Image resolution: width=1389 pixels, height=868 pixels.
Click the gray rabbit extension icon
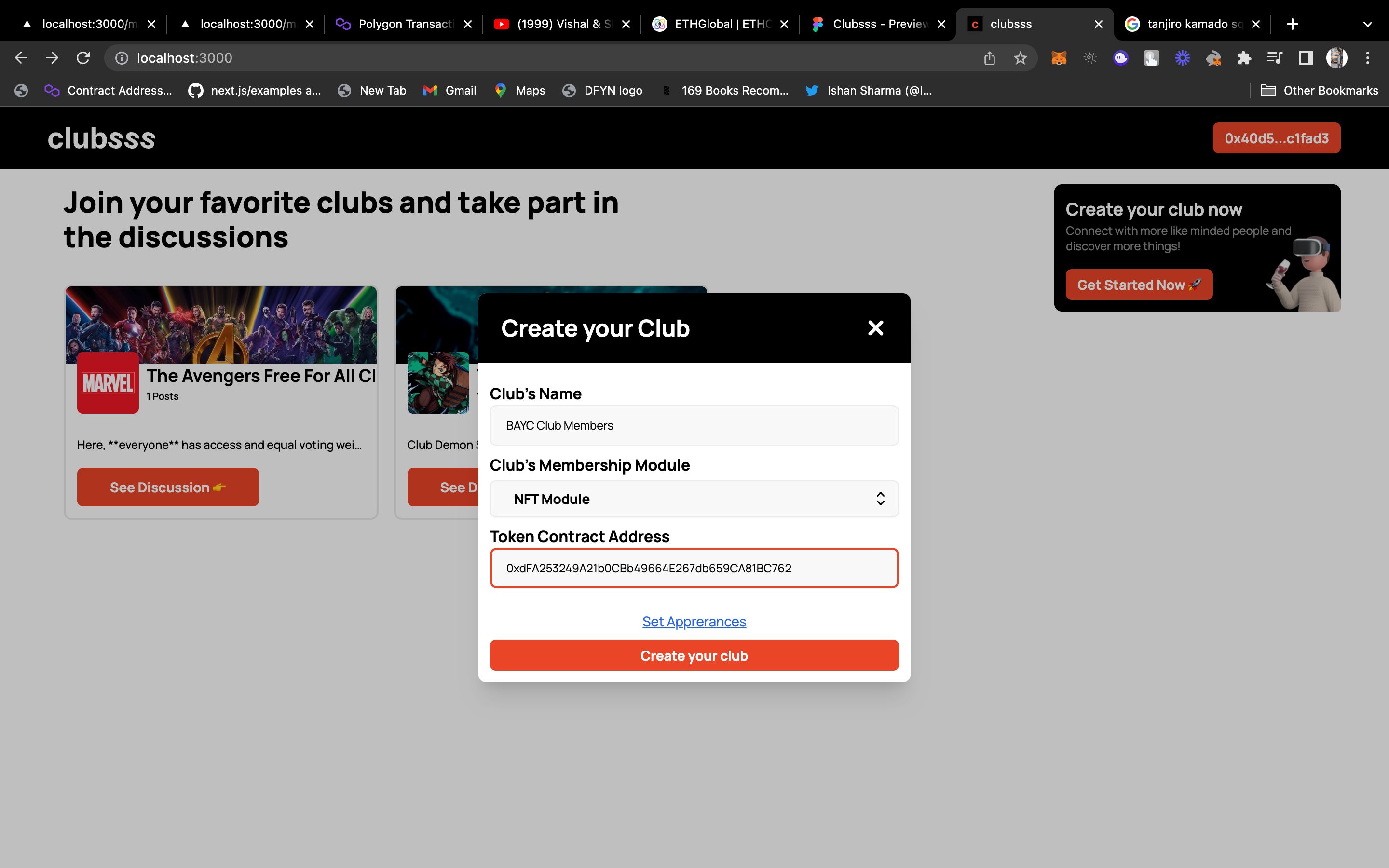coord(1213,58)
